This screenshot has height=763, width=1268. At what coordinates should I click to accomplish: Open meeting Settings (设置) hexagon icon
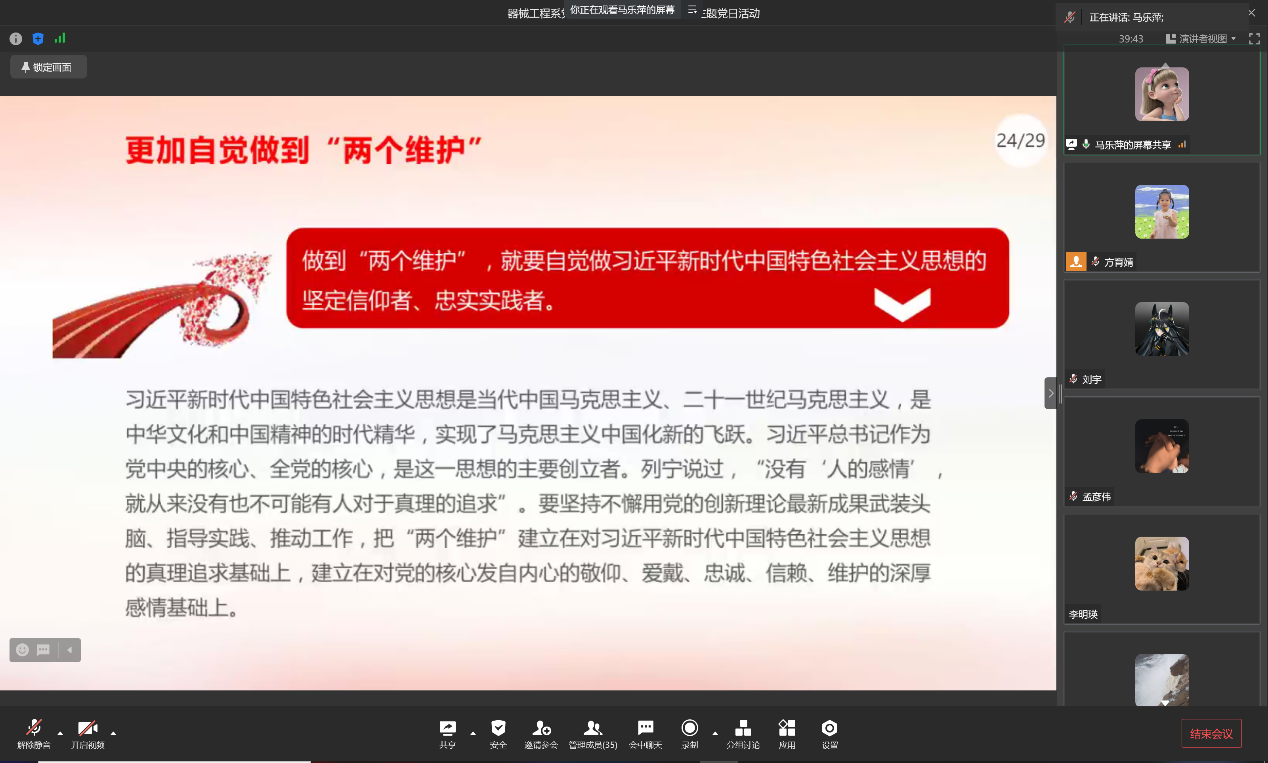(829, 733)
